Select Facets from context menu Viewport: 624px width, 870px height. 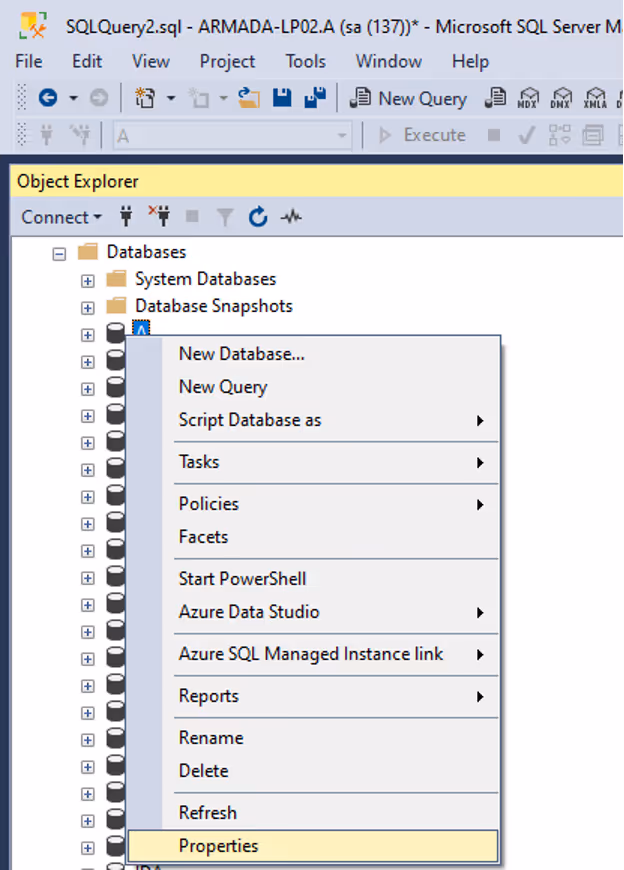click(x=313, y=537)
